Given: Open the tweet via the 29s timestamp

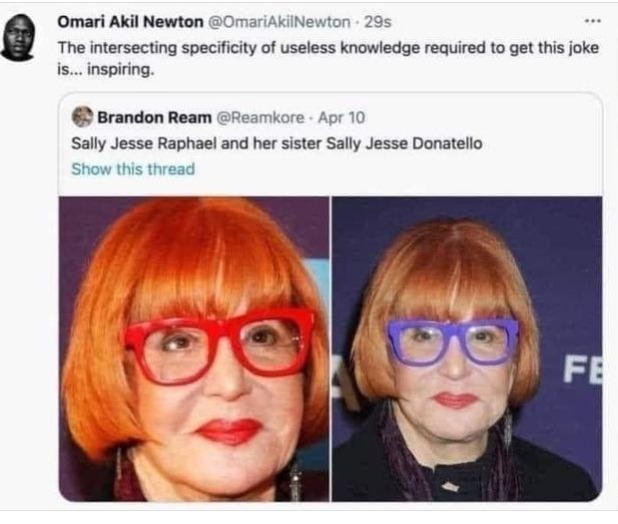Looking at the screenshot, I should [378, 21].
